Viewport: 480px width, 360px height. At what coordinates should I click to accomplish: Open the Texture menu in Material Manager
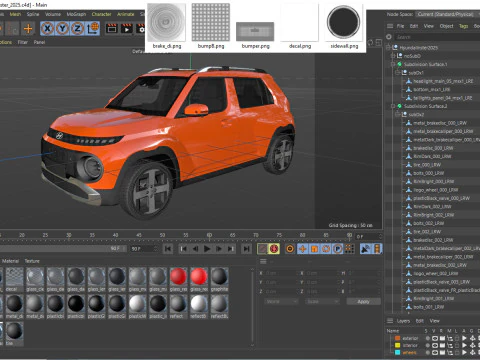point(32,261)
